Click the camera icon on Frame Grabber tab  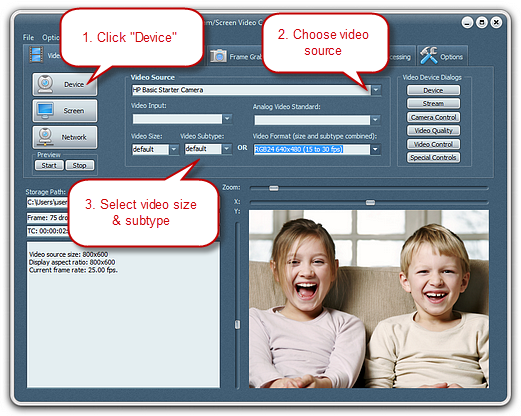tap(218, 56)
